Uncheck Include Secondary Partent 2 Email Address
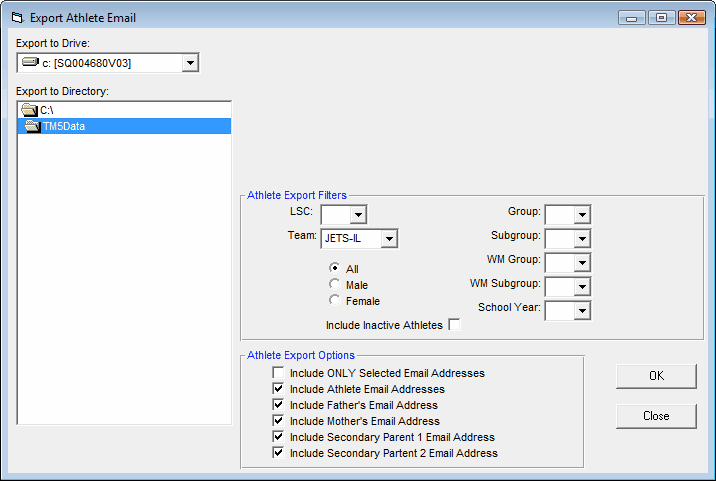Image resolution: width=716 pixels, height=481 pixels. pyautogui.click(x=278, y=452)
